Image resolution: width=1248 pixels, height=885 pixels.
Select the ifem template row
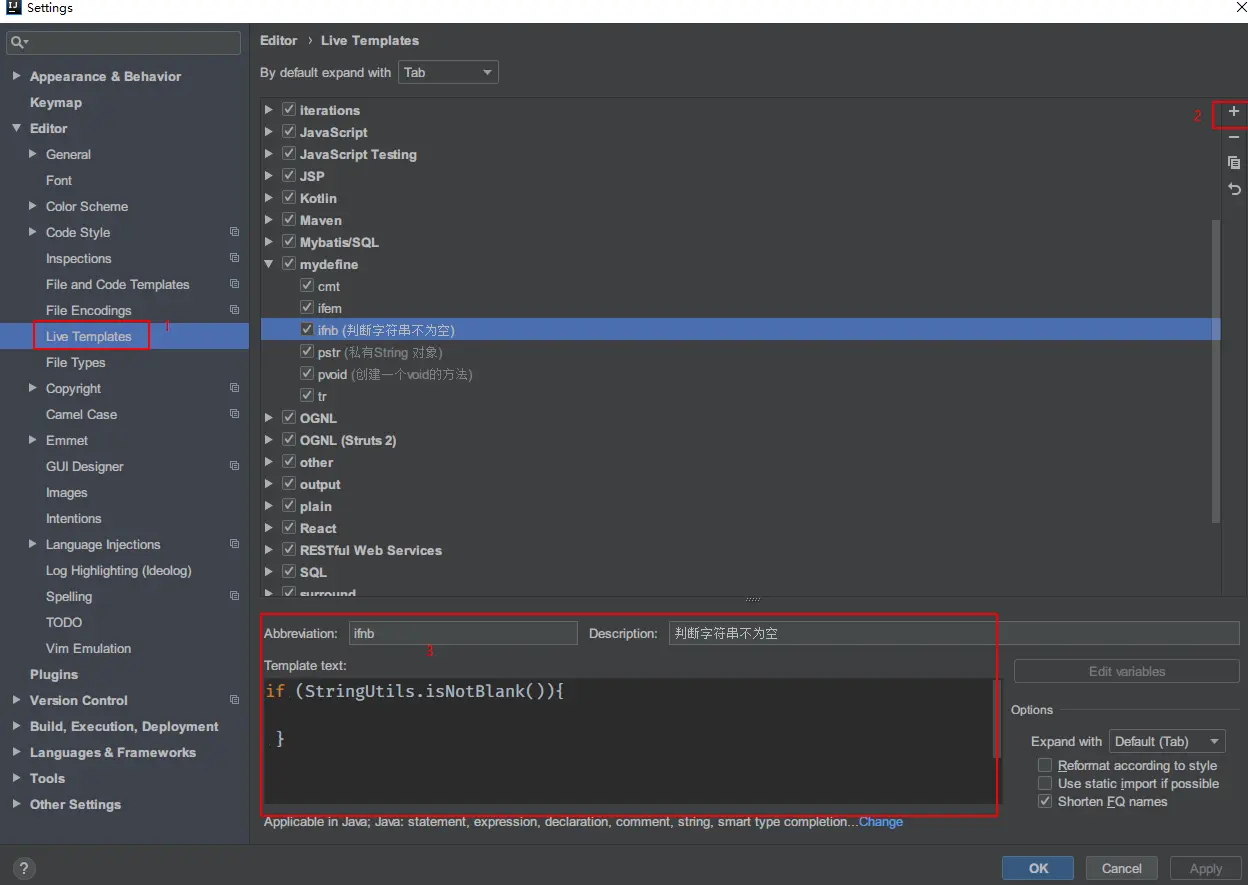[740, 308]
